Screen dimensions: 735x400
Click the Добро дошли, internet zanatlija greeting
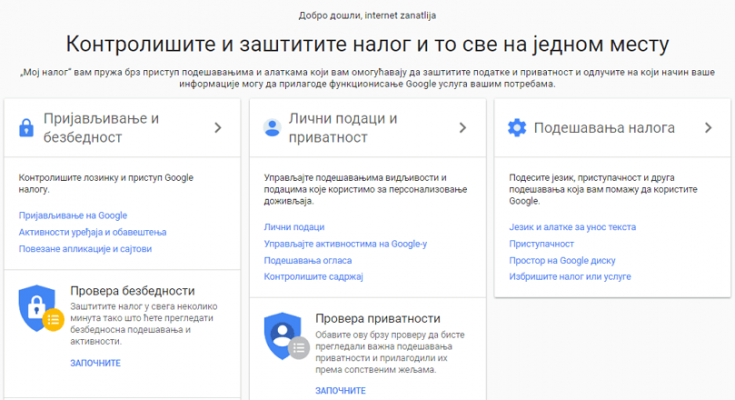(x=367, y=15)
